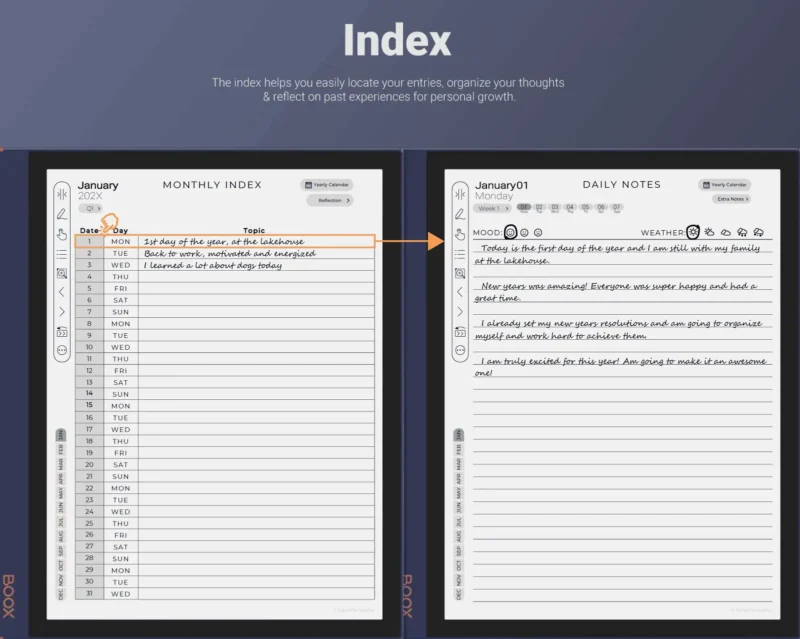
Task: Toggle the snowy weather option
Action: (758, 232)
